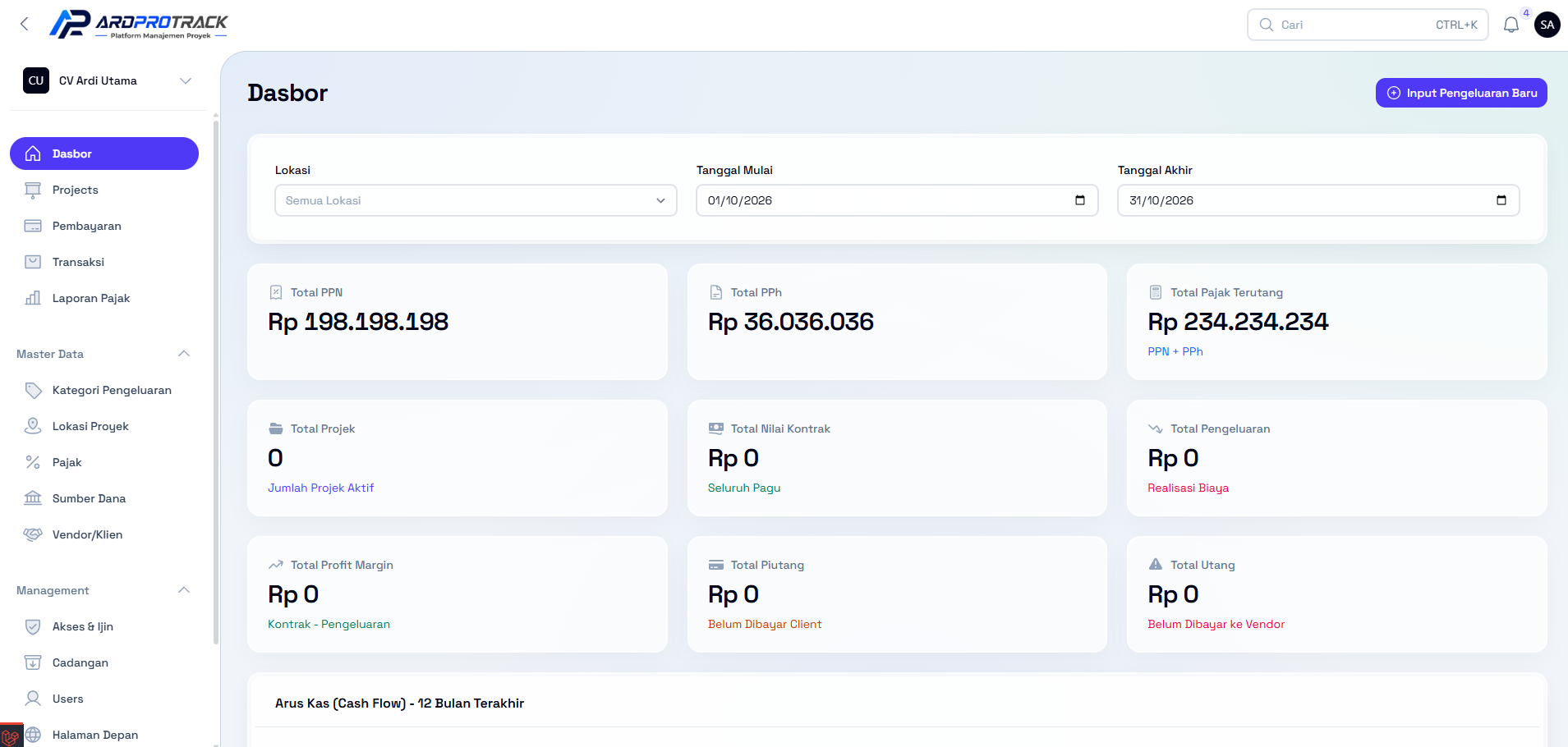The image size is (1568, 747).
Task: Click the Kategori Pengeluaran tag icon
Action: (33, 390)
